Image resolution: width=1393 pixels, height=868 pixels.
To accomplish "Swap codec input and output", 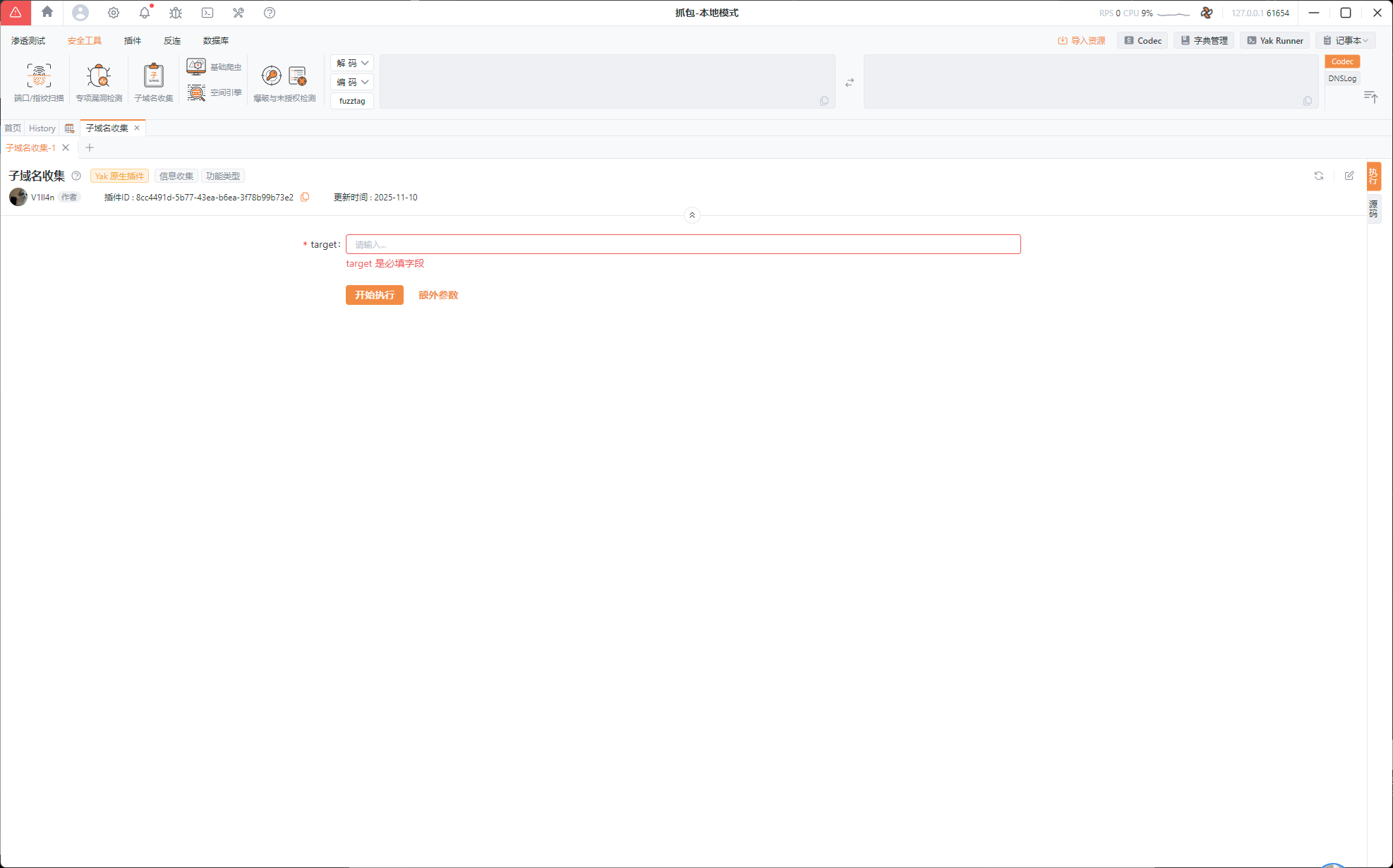I will [849, 83].
